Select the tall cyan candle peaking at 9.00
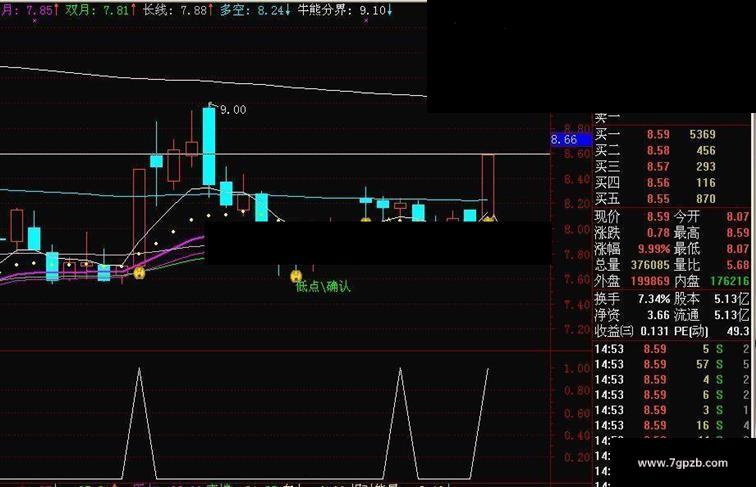Screen dimensions: 756x487 209,146
